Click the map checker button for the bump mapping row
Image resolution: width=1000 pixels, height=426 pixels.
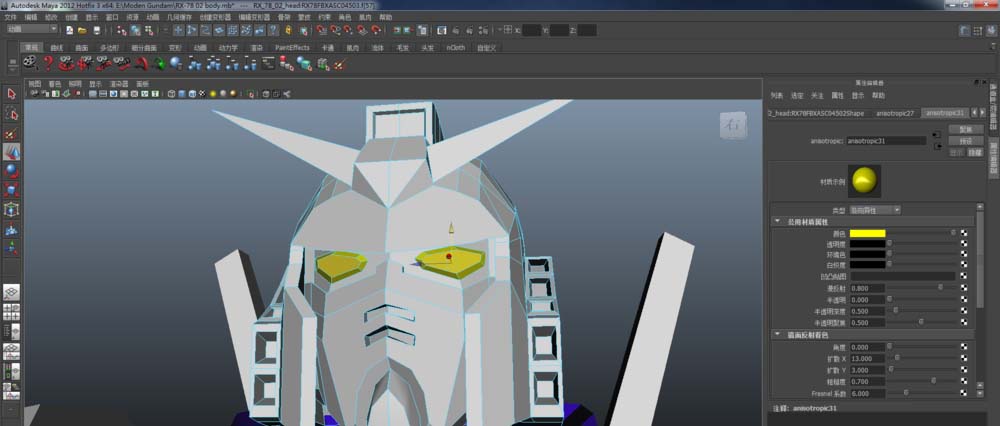(964, 276)
